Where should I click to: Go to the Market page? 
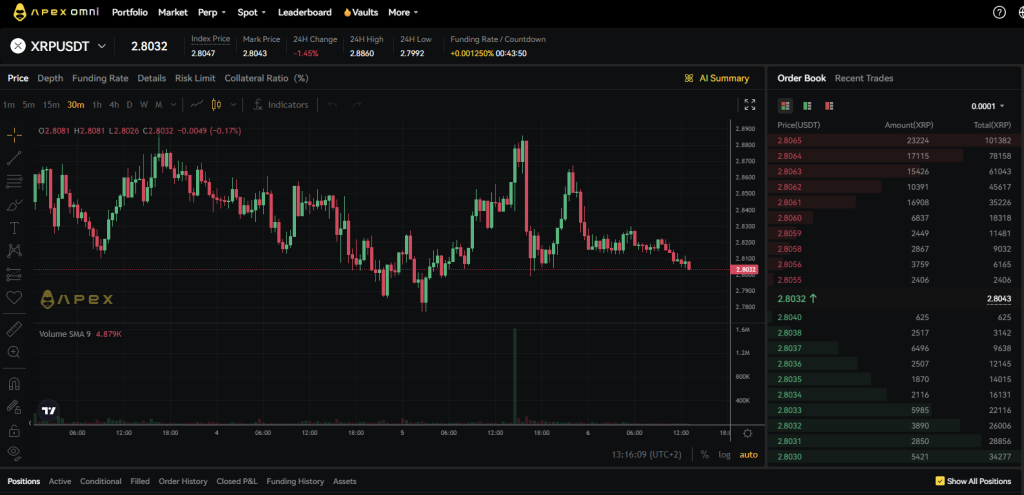(x=172, y=12)
